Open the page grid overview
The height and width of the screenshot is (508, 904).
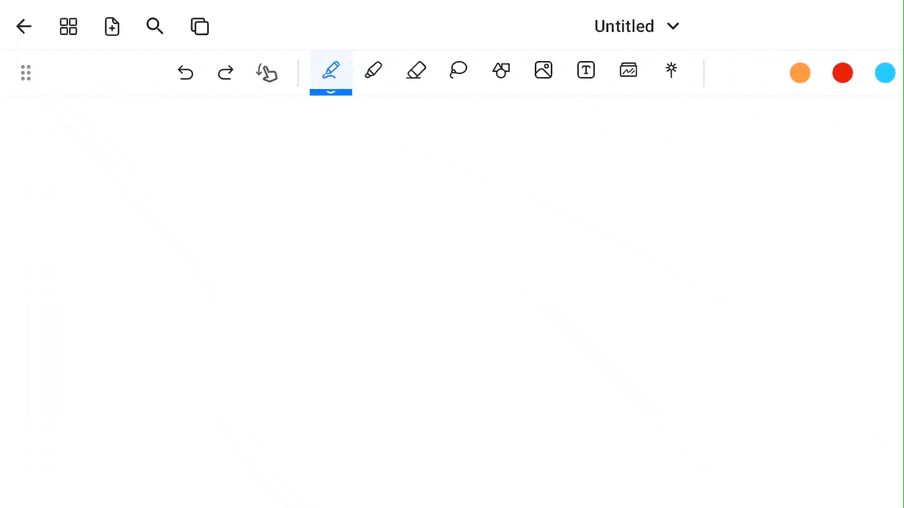point(69,27)
